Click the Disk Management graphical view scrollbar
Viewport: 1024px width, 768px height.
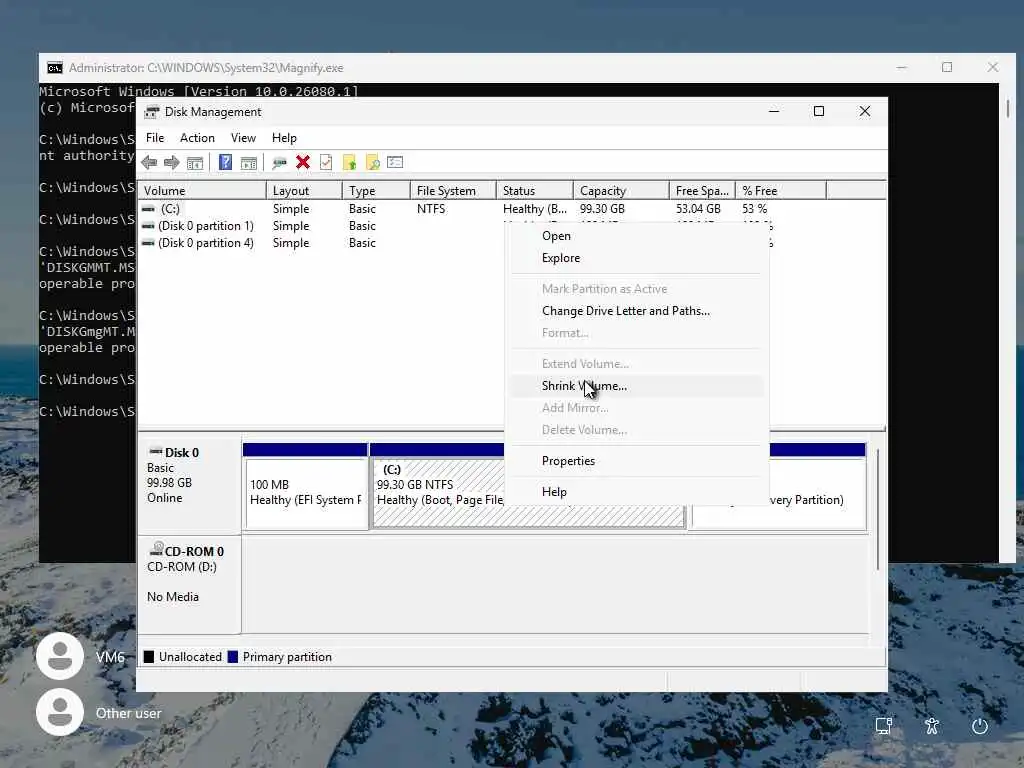pos(878,509)
